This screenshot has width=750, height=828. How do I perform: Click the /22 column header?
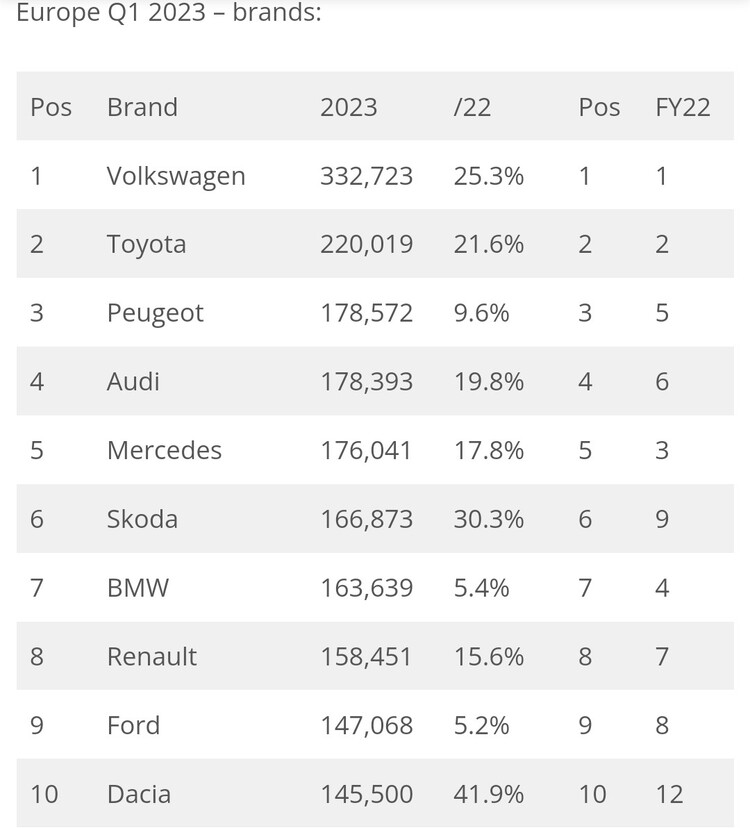coord(472,107)
